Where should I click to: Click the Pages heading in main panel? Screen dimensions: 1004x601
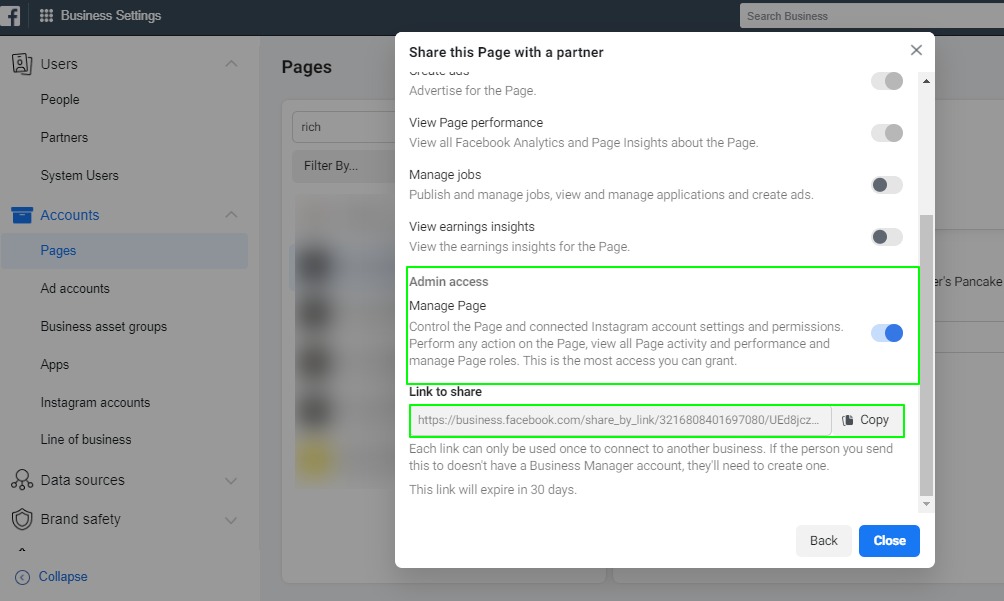click(x=307, y=67)
